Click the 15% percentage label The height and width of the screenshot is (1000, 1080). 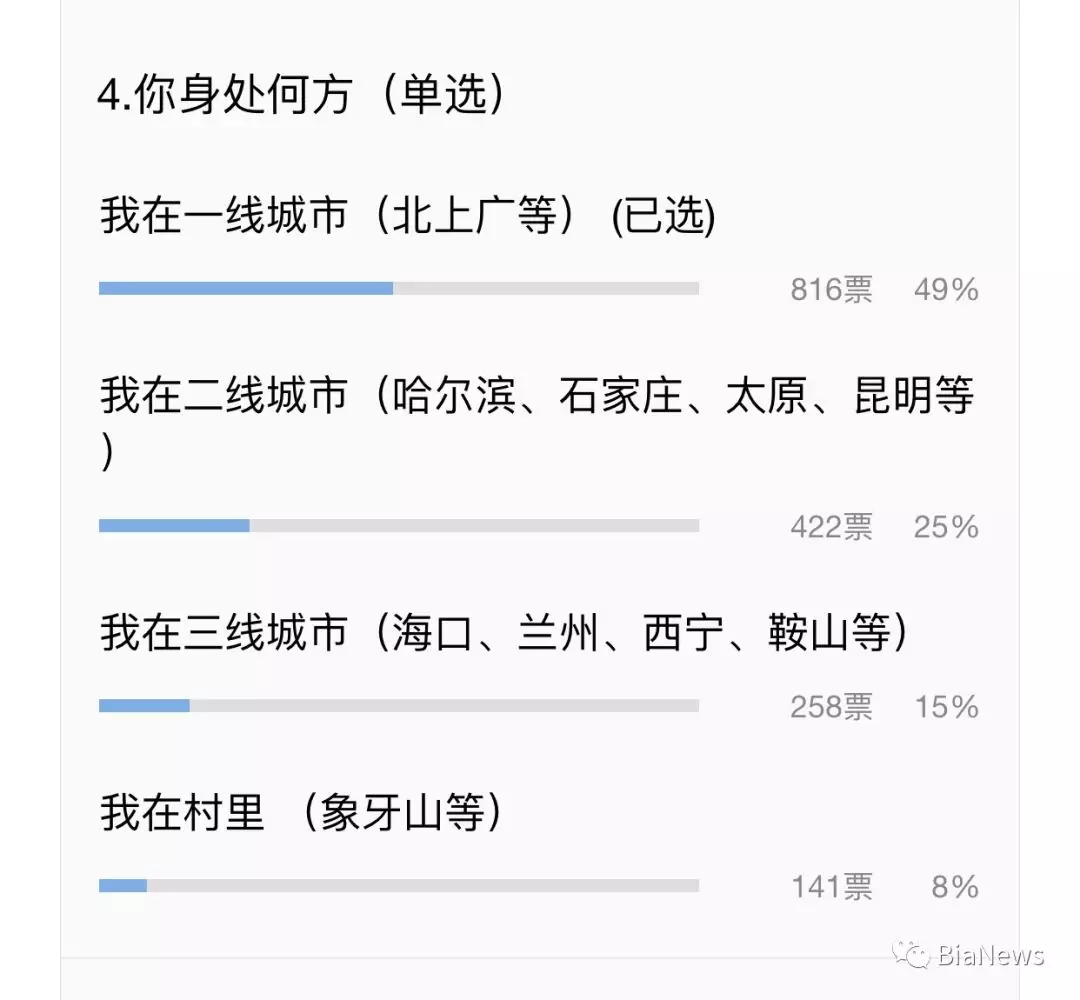pos(947,707)
